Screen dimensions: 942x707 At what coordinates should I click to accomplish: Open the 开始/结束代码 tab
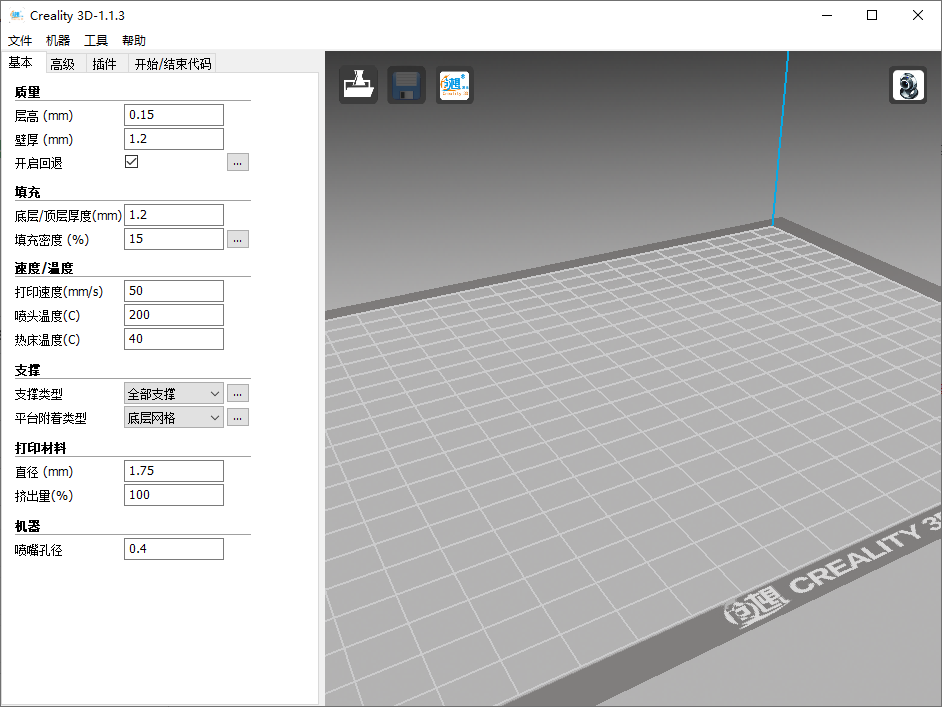click(172, 64)
